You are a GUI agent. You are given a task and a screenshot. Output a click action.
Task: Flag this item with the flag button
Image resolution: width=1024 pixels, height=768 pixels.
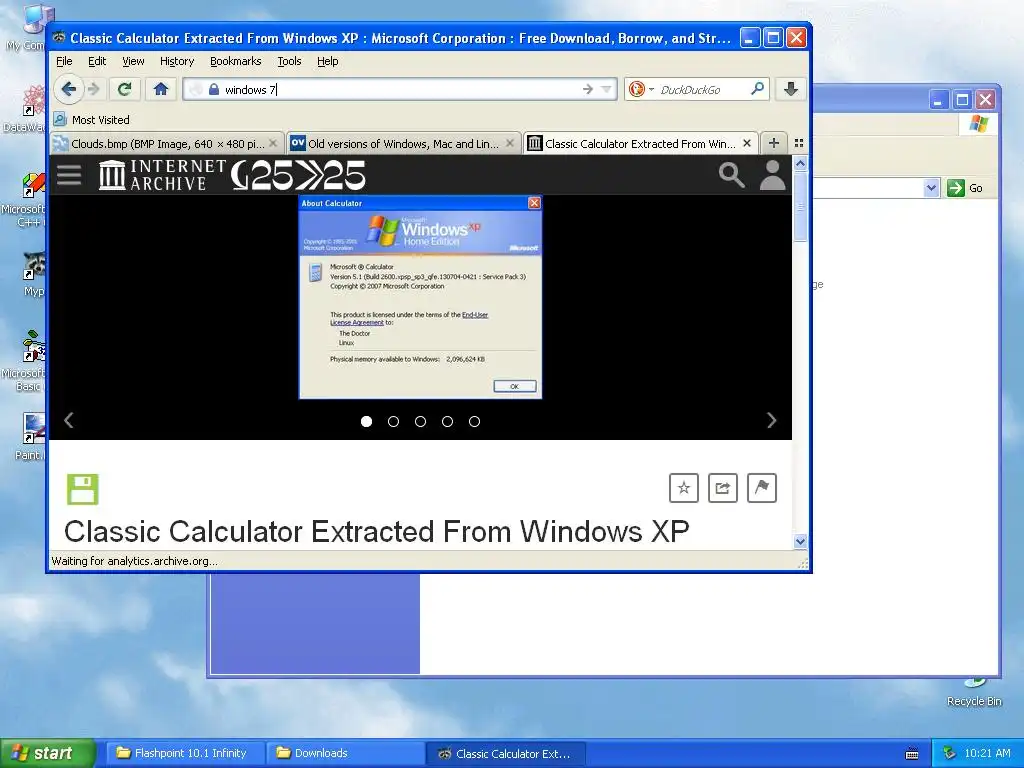[x=761, y=488]
